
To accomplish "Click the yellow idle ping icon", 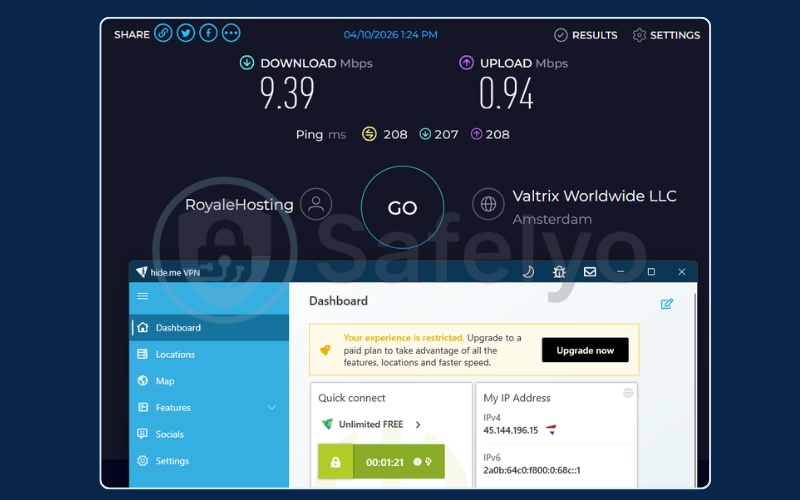I will pyautogui.click(x=369, y=134).
